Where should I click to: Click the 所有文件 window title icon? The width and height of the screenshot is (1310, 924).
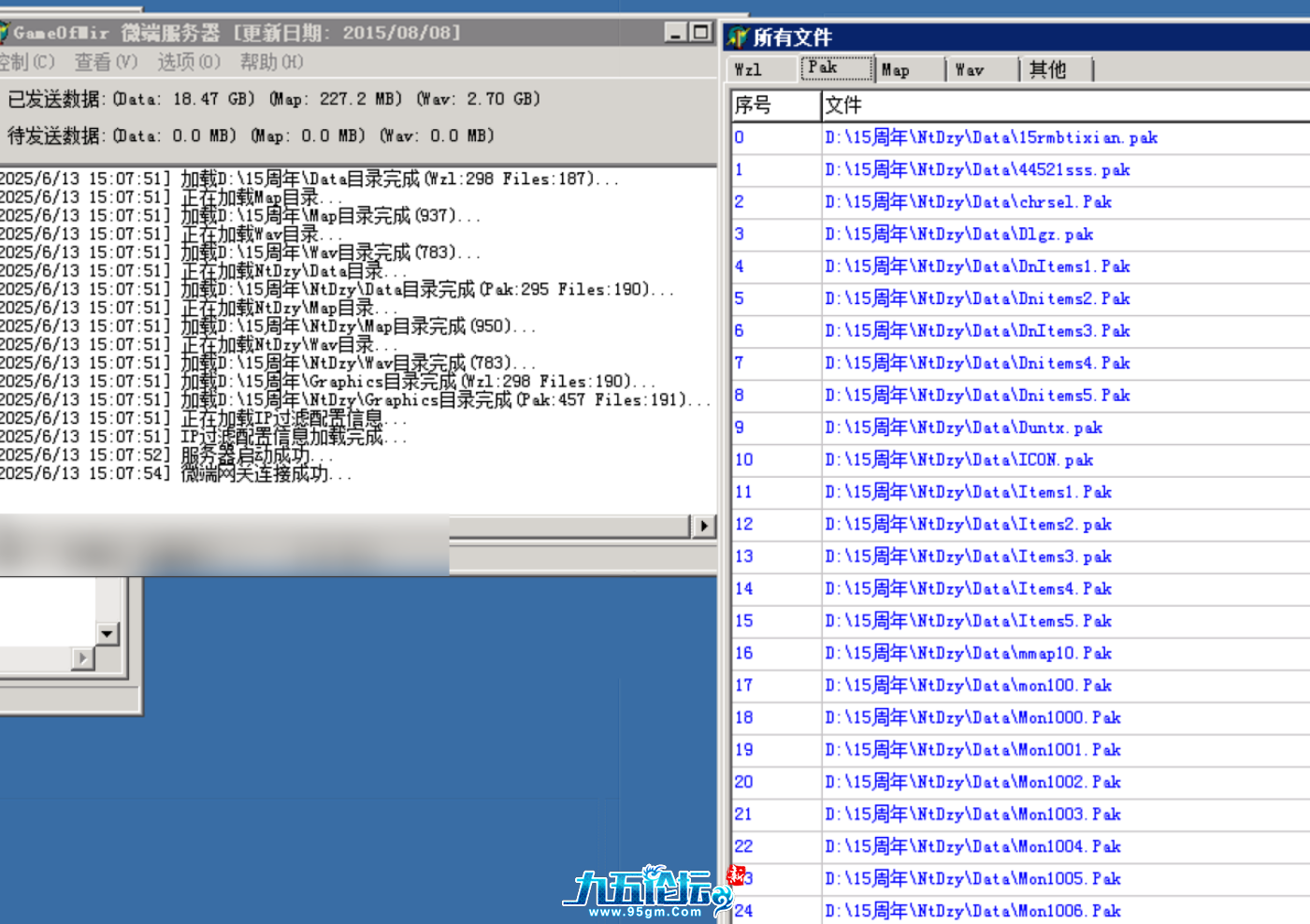point(738,37)
